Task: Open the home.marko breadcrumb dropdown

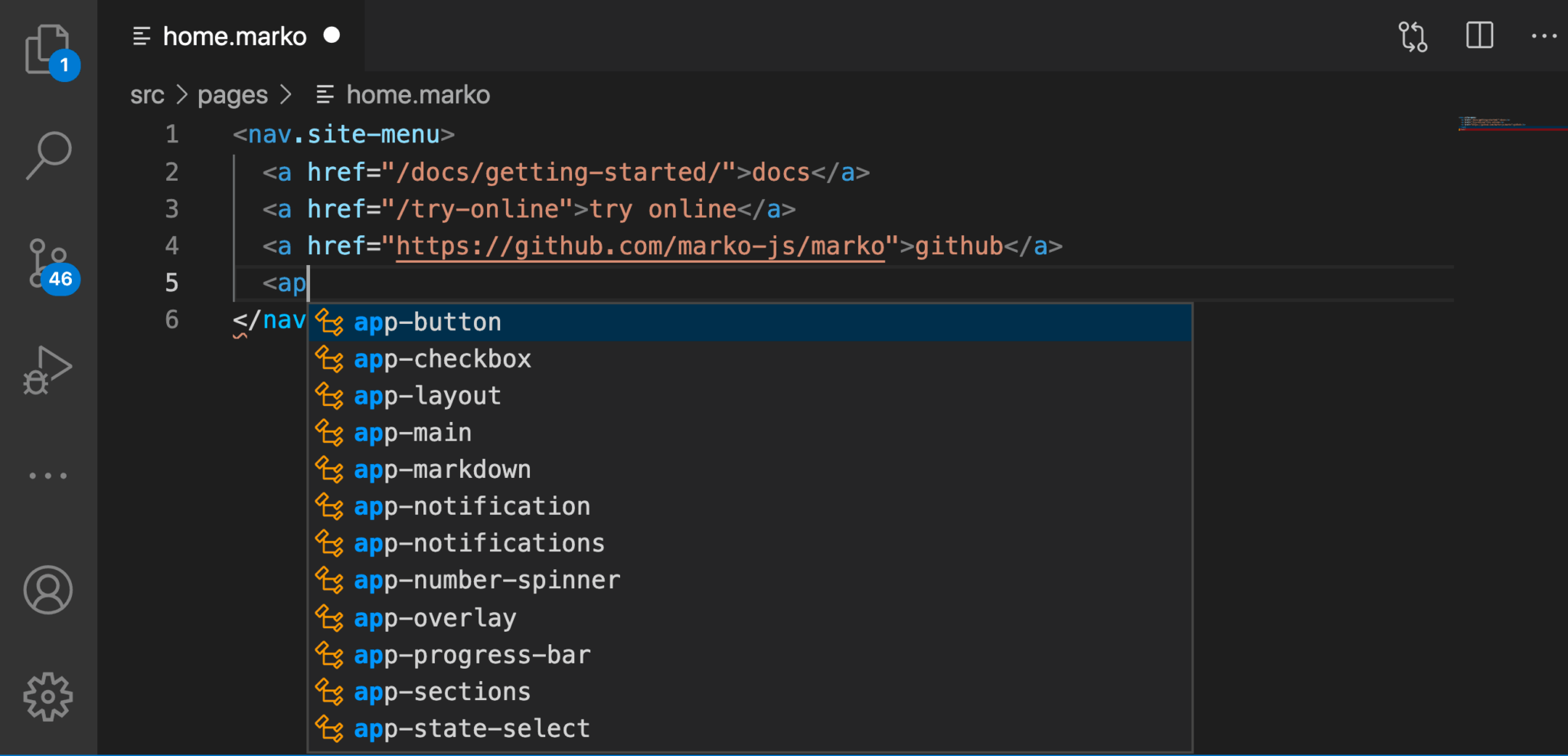Action: pos(418,94)
